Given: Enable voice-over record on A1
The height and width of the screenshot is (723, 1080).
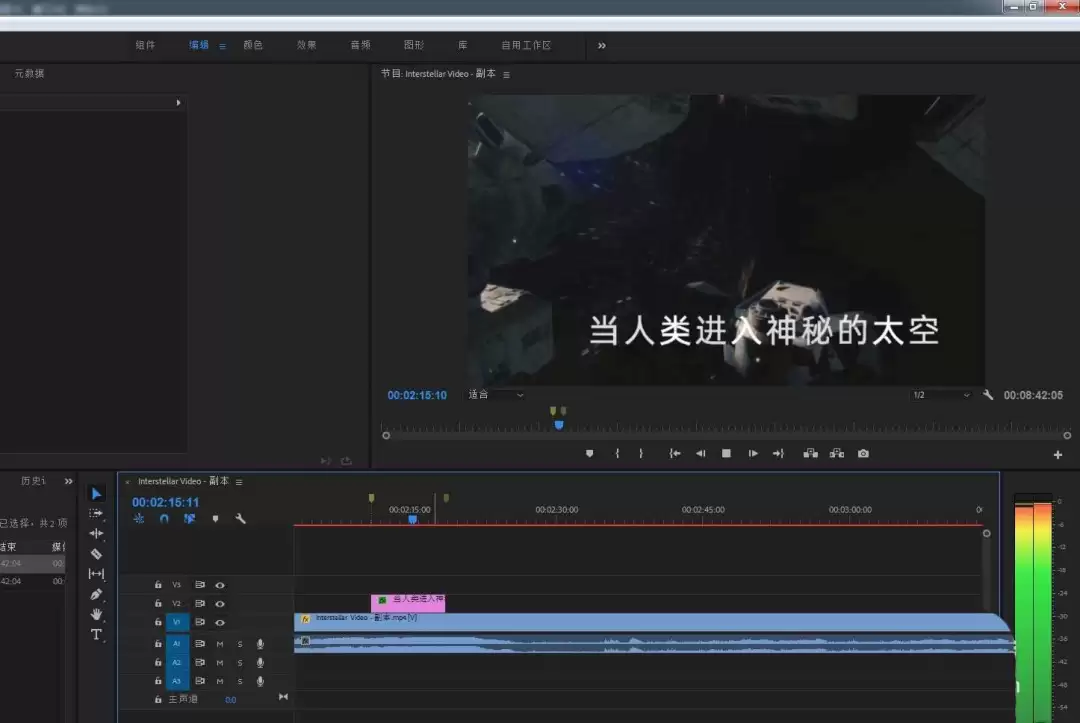Looking at the screenshot, I should tap(260, 644).
